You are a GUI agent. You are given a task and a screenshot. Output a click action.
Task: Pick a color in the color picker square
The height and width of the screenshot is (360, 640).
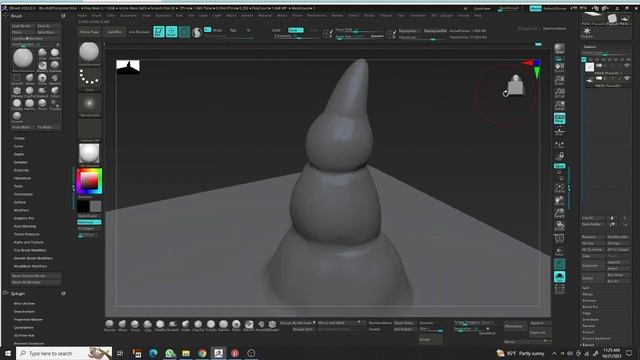coord(89,180)
